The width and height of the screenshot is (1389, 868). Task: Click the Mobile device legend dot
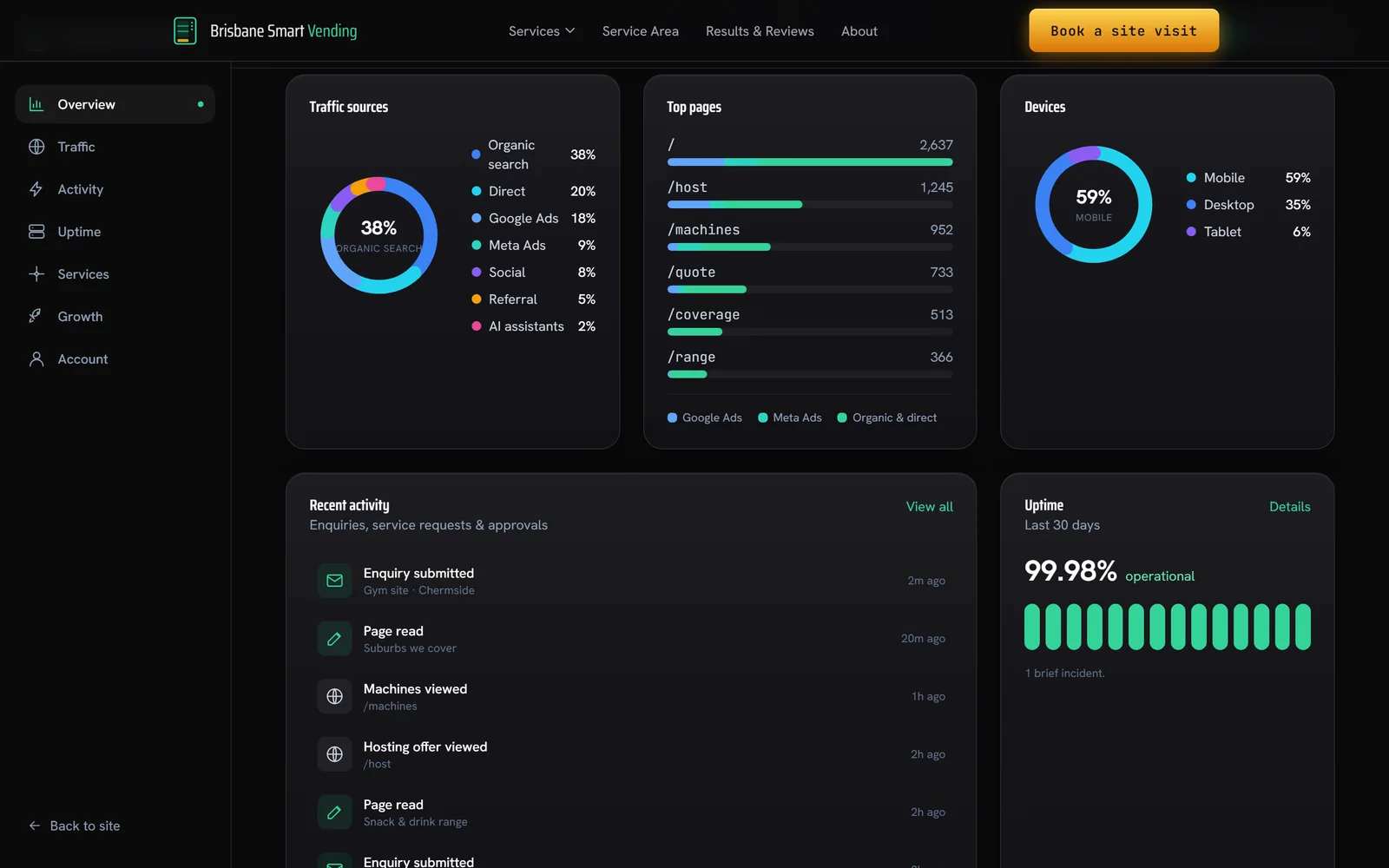point(1191,178)
